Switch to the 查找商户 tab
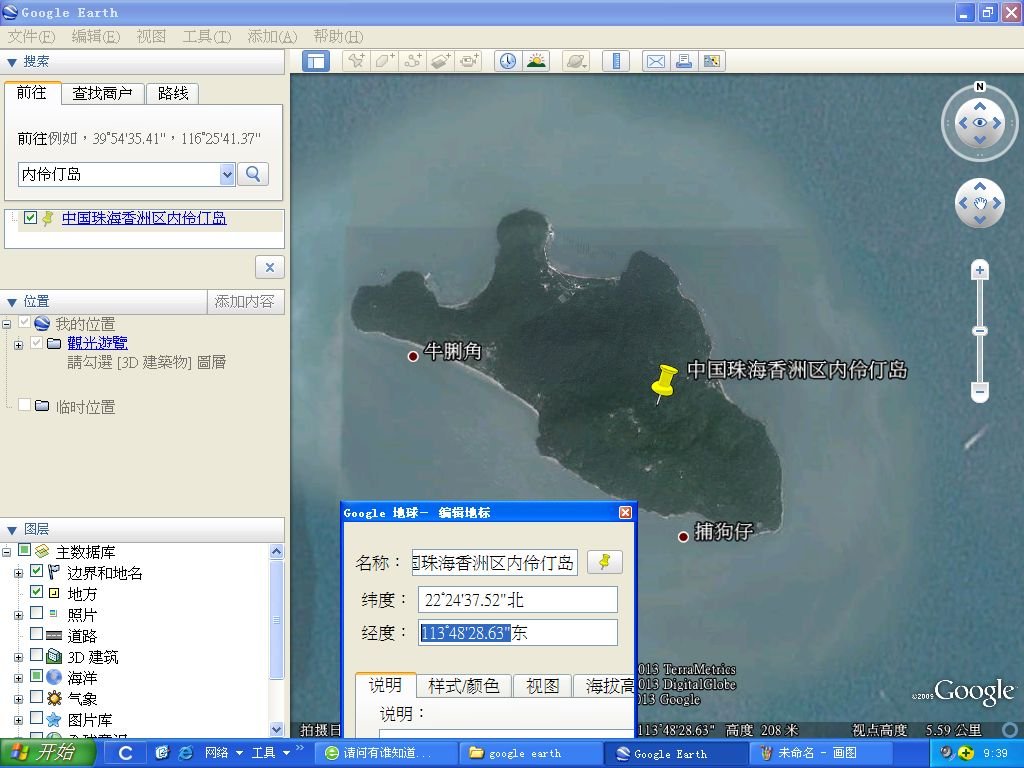 coord(103,93)
